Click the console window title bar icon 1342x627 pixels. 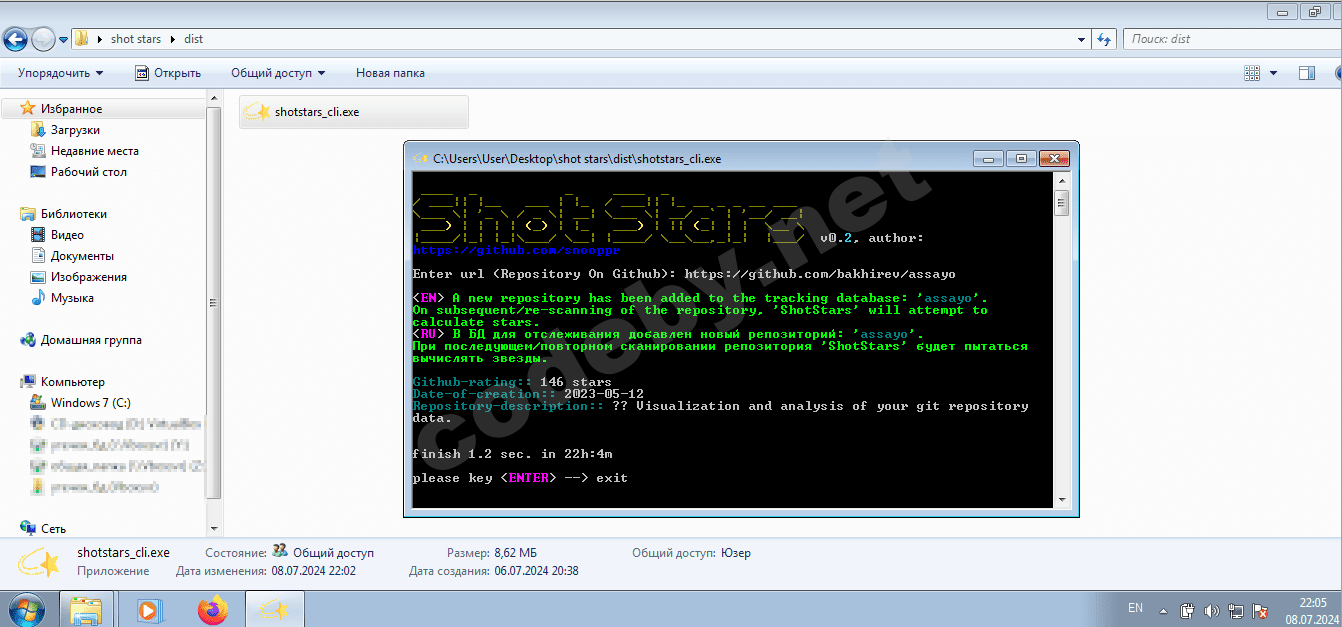tap(420, 158)
